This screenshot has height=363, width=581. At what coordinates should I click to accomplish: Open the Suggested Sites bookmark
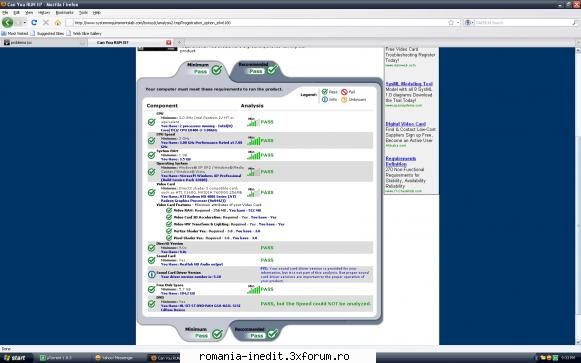[47, 33]
